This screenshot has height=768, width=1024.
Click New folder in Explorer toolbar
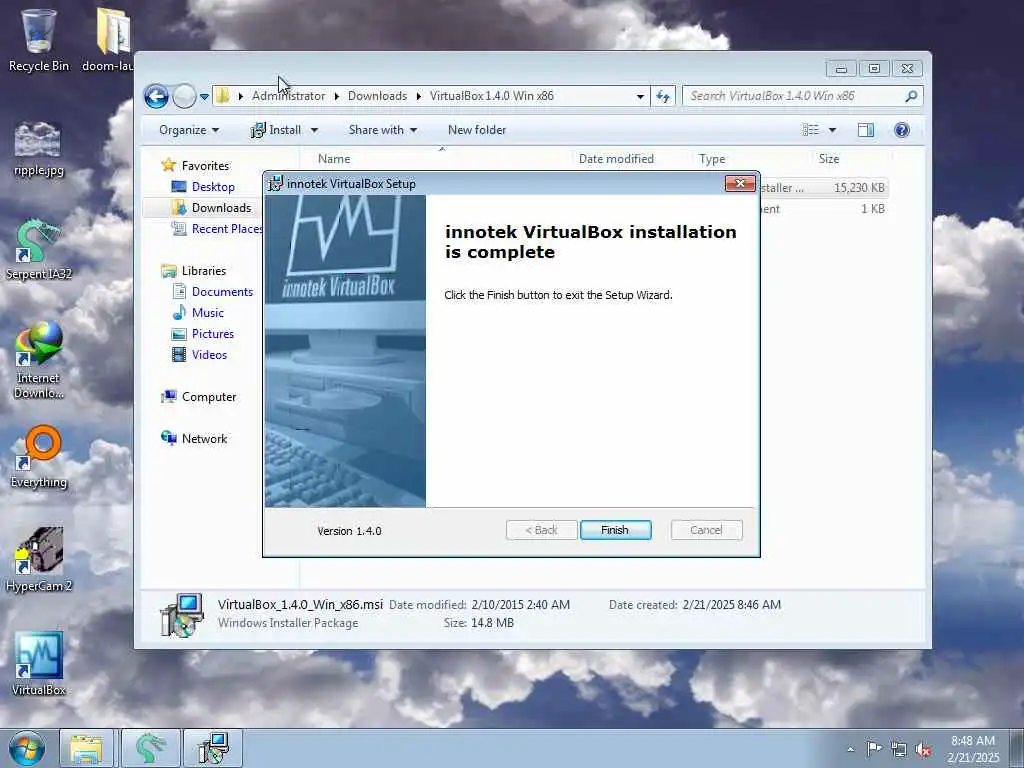pyautogui.click(x=477, y=130)
